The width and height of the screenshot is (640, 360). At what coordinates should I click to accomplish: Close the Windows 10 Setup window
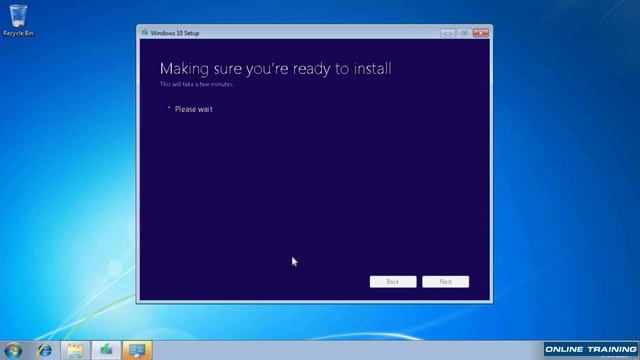[481, 33]
